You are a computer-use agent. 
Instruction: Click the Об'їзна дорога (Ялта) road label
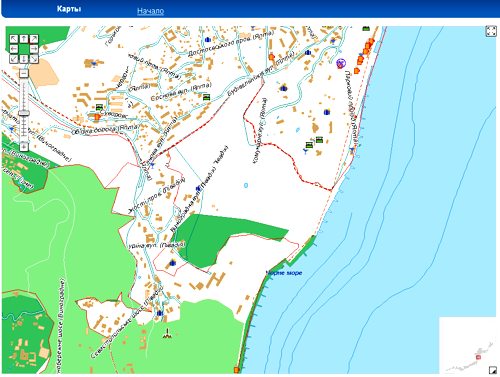[x=105, y=129]
